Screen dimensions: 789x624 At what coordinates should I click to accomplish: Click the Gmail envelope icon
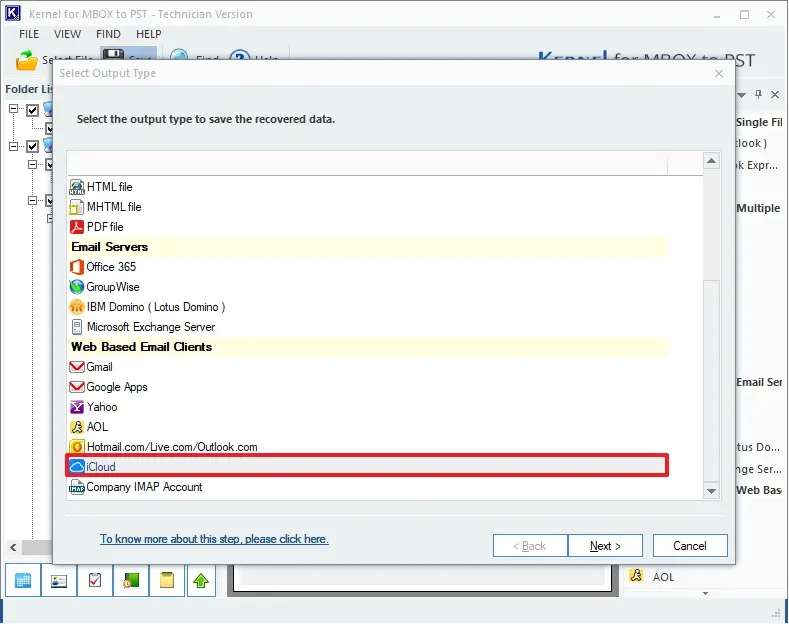click(76, 367)
